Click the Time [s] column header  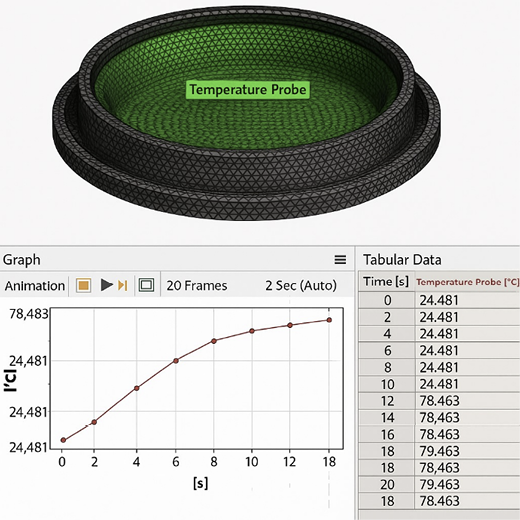(x=386, y=282)
